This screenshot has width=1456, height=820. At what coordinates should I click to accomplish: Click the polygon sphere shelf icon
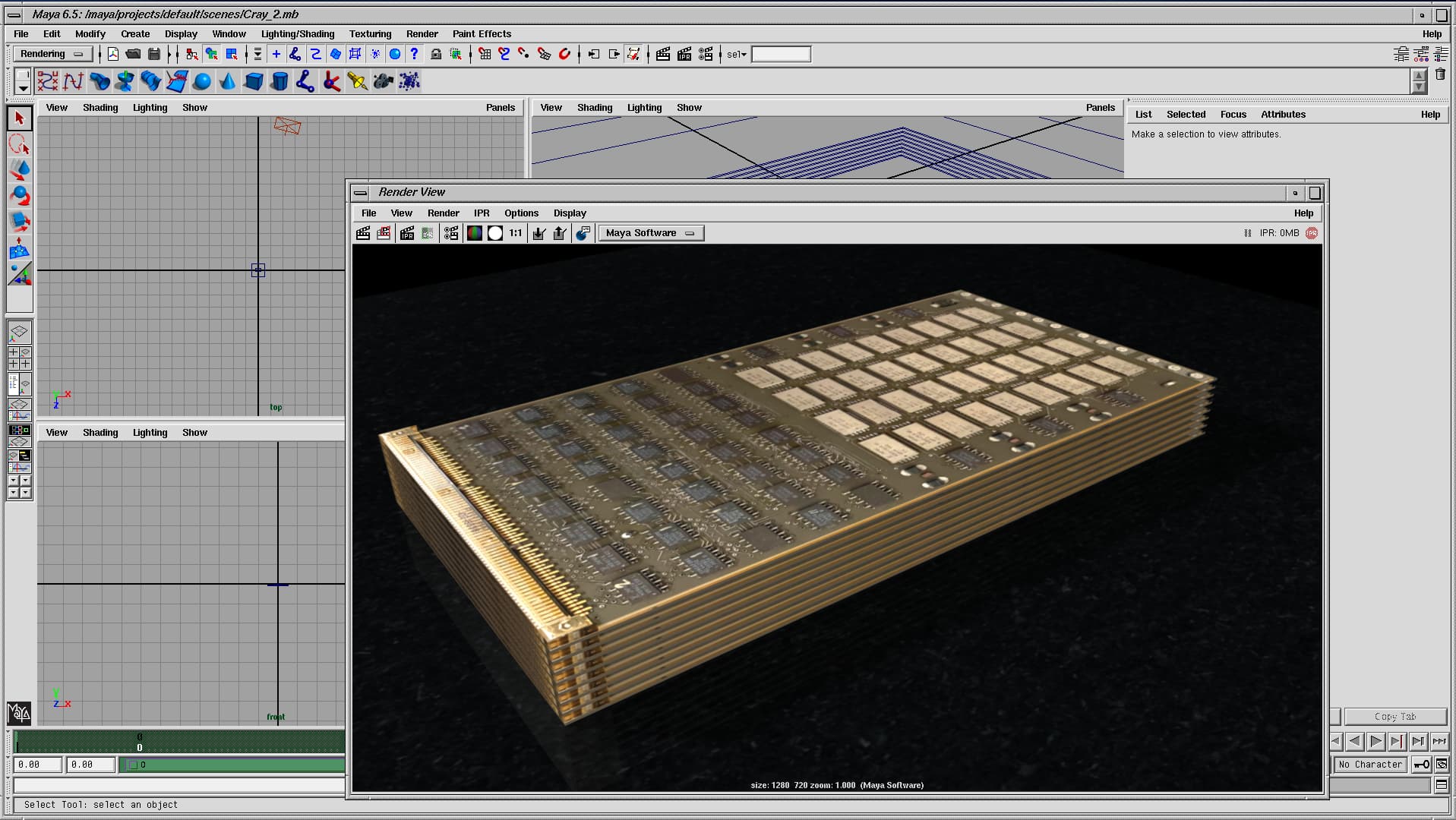coord(202,81)
